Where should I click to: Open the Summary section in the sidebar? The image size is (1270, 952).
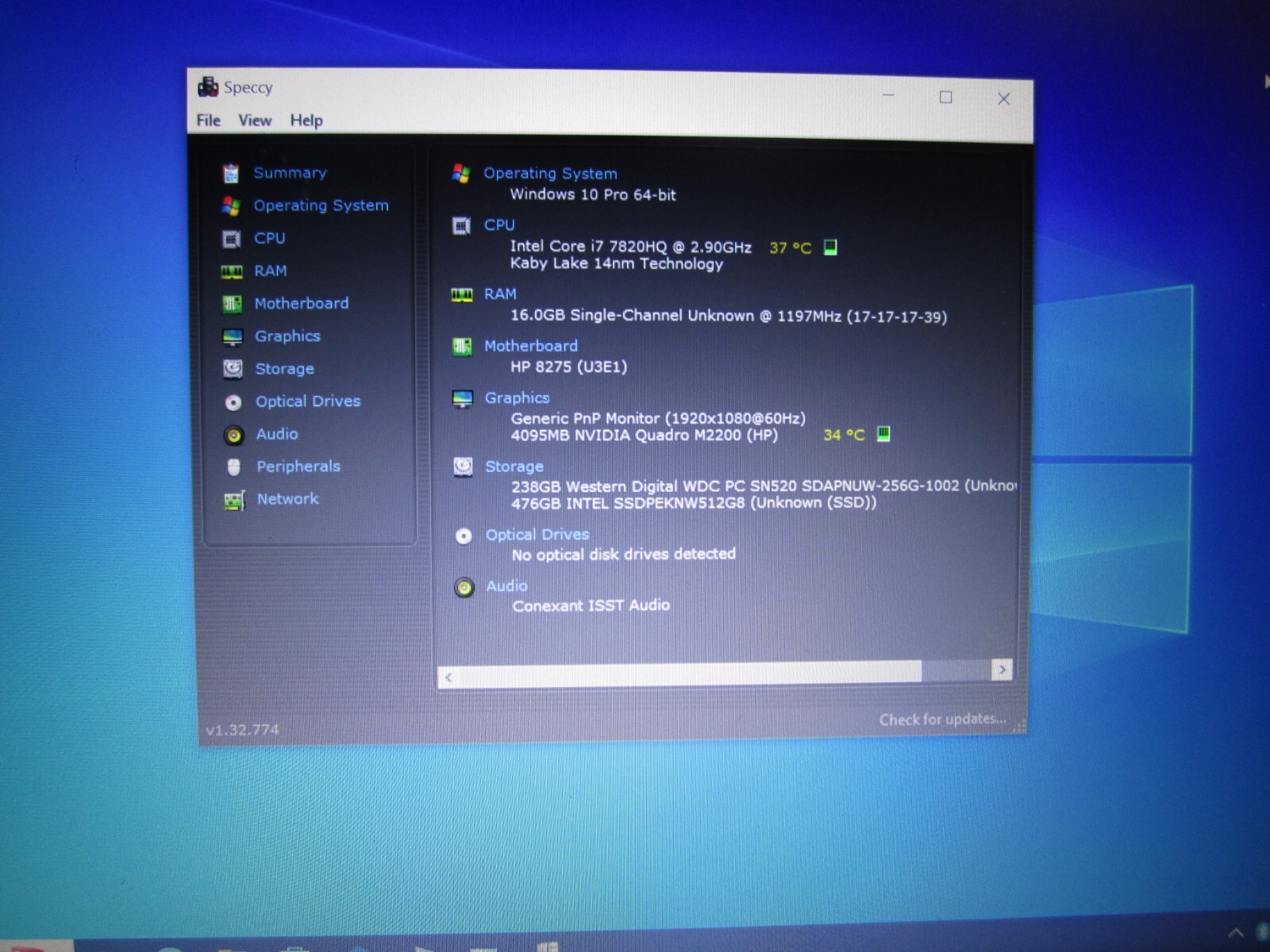point(290,173)
